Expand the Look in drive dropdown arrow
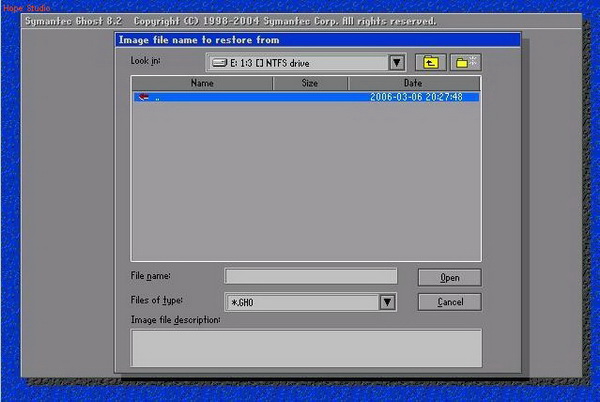Image resolution: width=600 pixels, height=402 pixels. pyautogui.click(x=397, y=63)
